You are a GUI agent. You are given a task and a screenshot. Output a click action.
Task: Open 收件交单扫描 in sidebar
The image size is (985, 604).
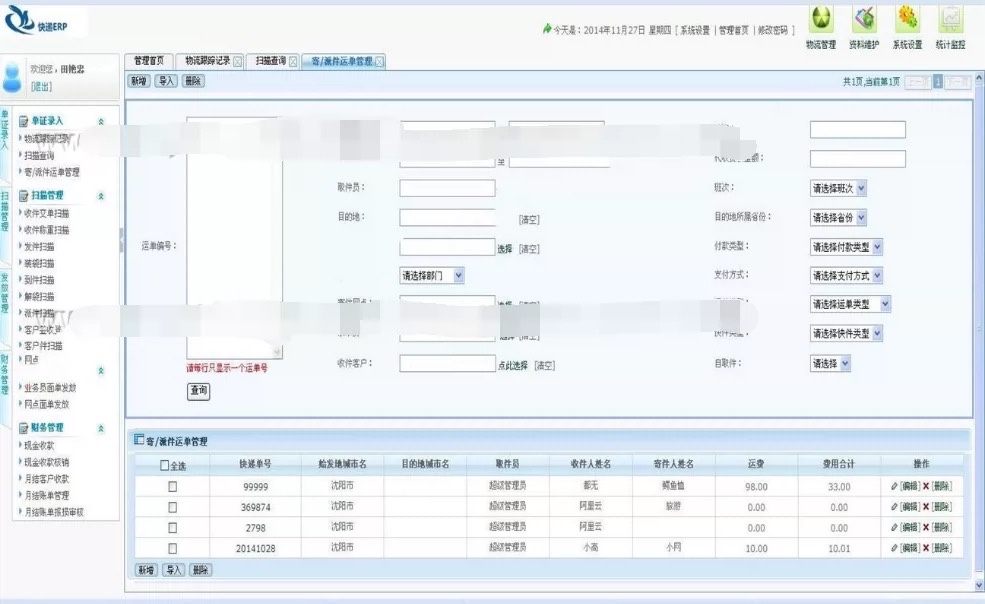coord(46,214)
